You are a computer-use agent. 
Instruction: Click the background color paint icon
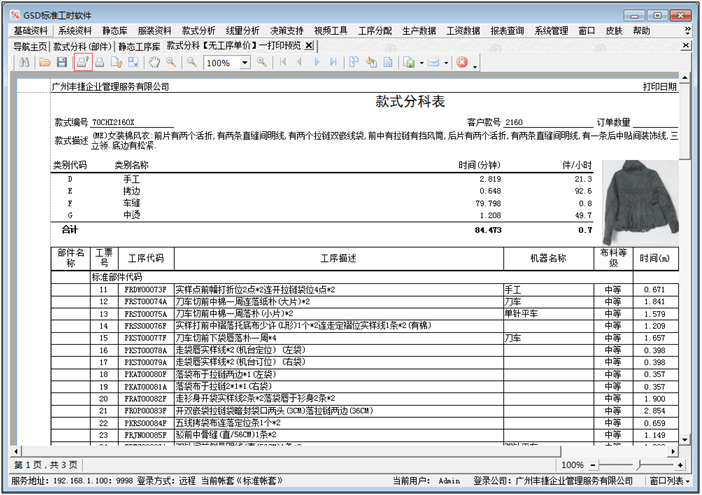371,62
